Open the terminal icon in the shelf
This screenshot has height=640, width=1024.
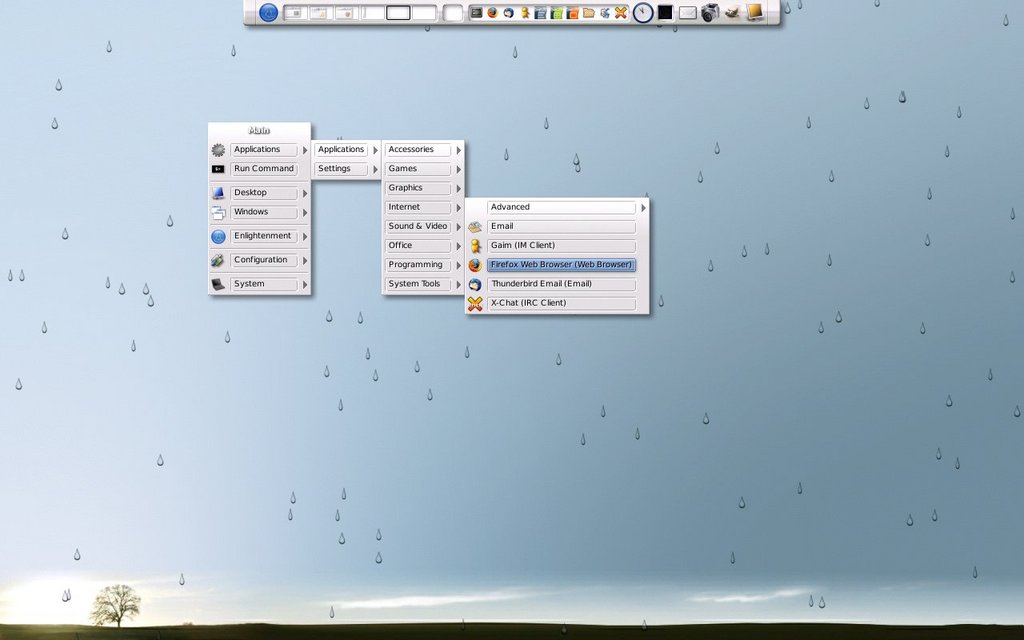pyautogui.click(x=477, y=13)
